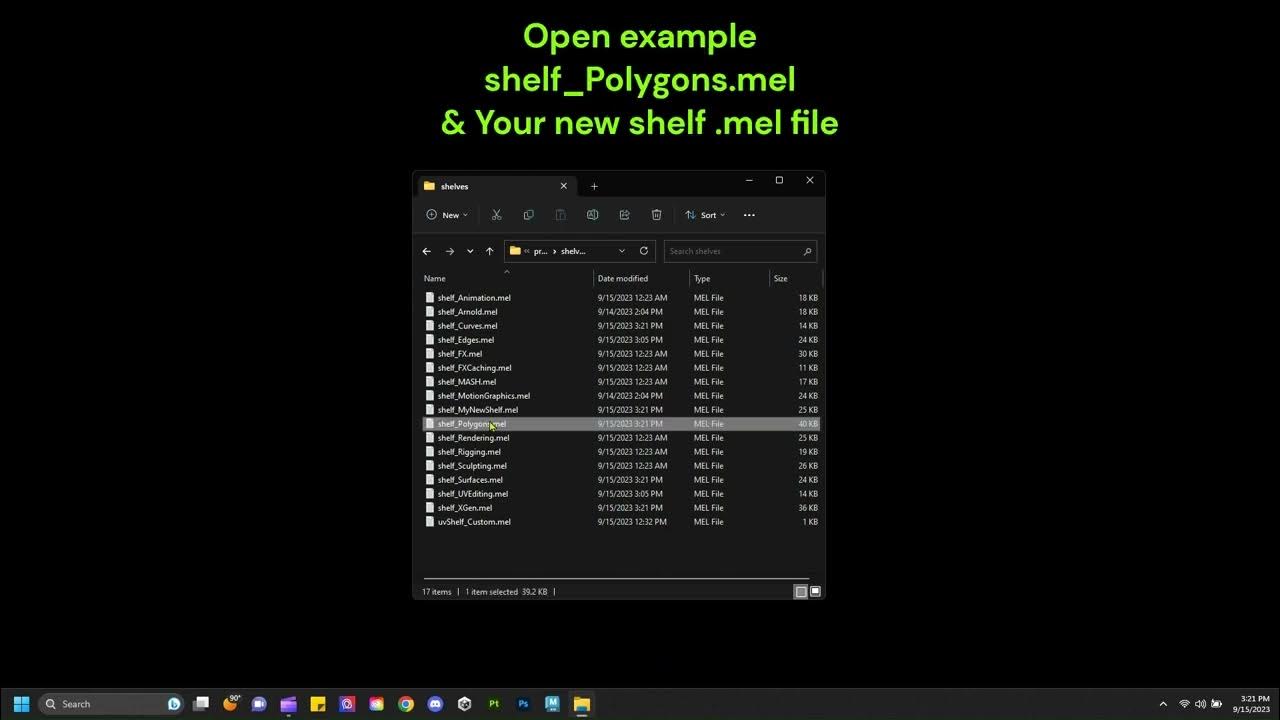1280x720 pixels.
Task: Click the Bing icon in taskbar search
Action: pyautogui.click(x=174, y=704)
